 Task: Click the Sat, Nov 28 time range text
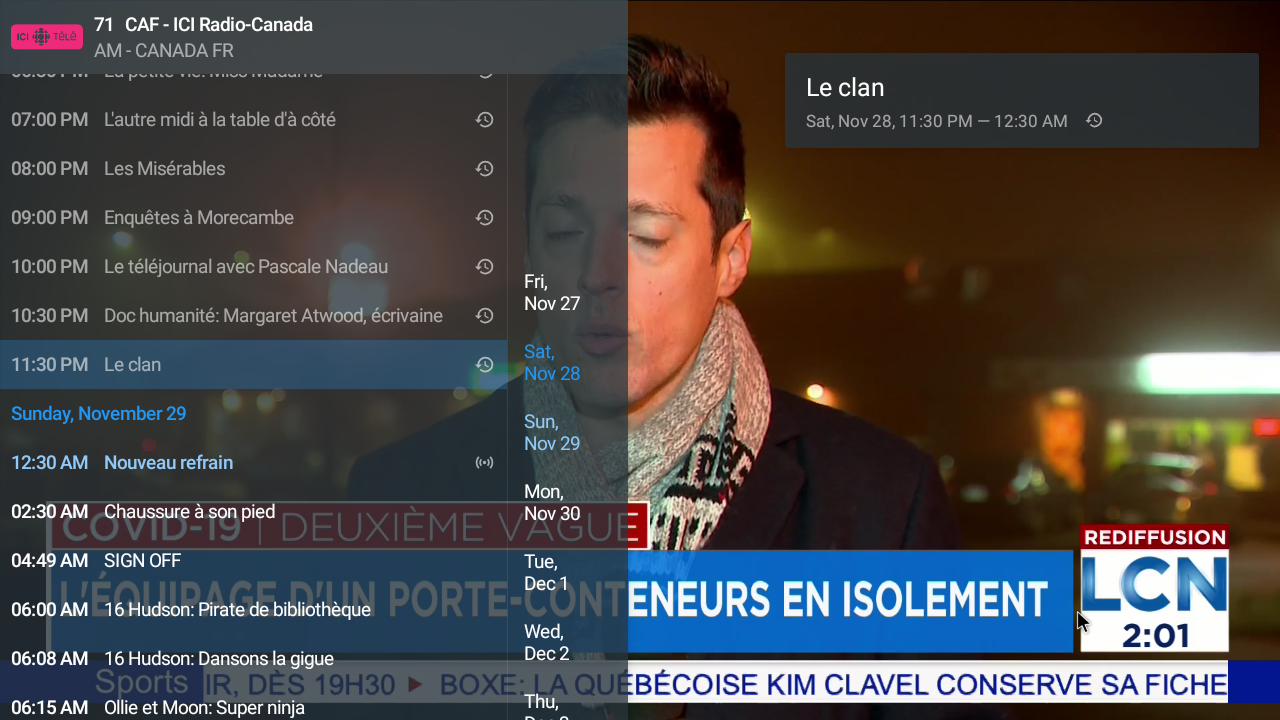point(937,121)
